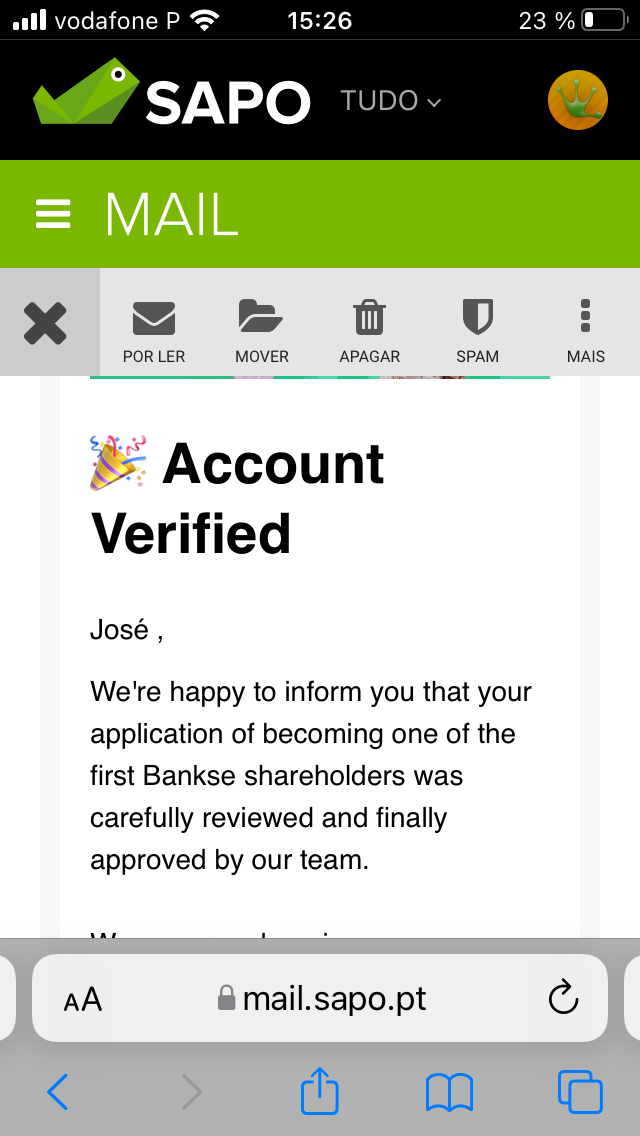Tap the mail.sapo.pt address bar

[x=322, y=998]
